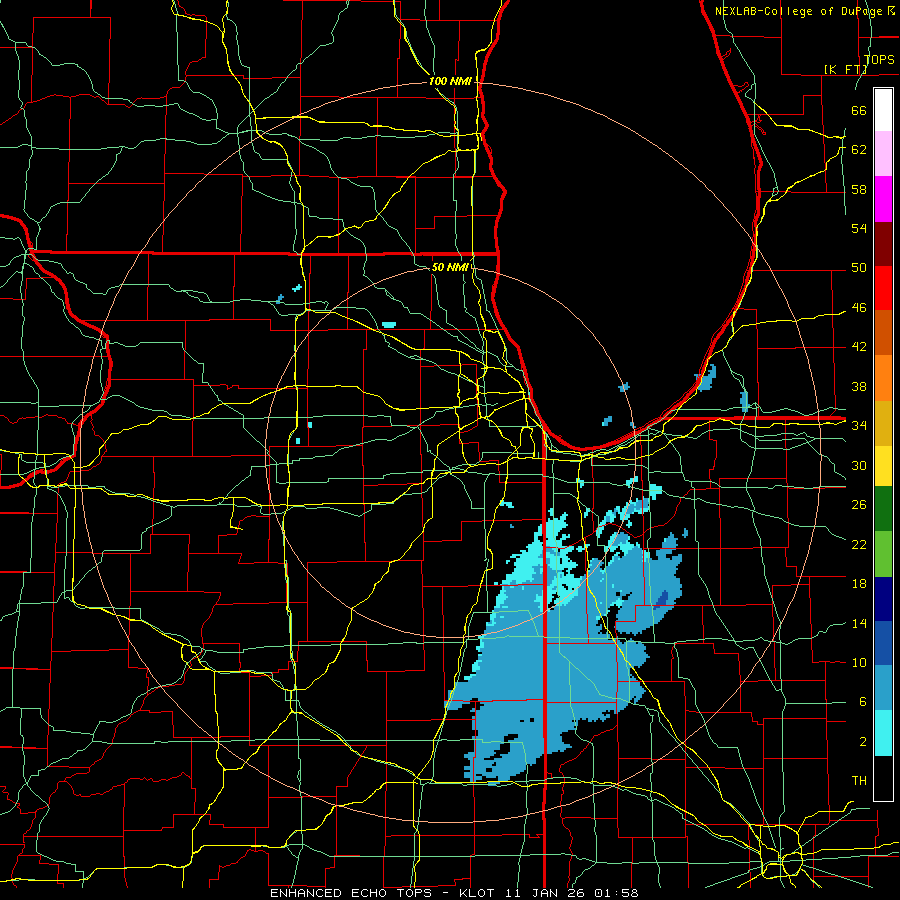This screenshot has width=900, height=900.
Task: Click the 100 NMI range ring label
Action: [450, 81]
